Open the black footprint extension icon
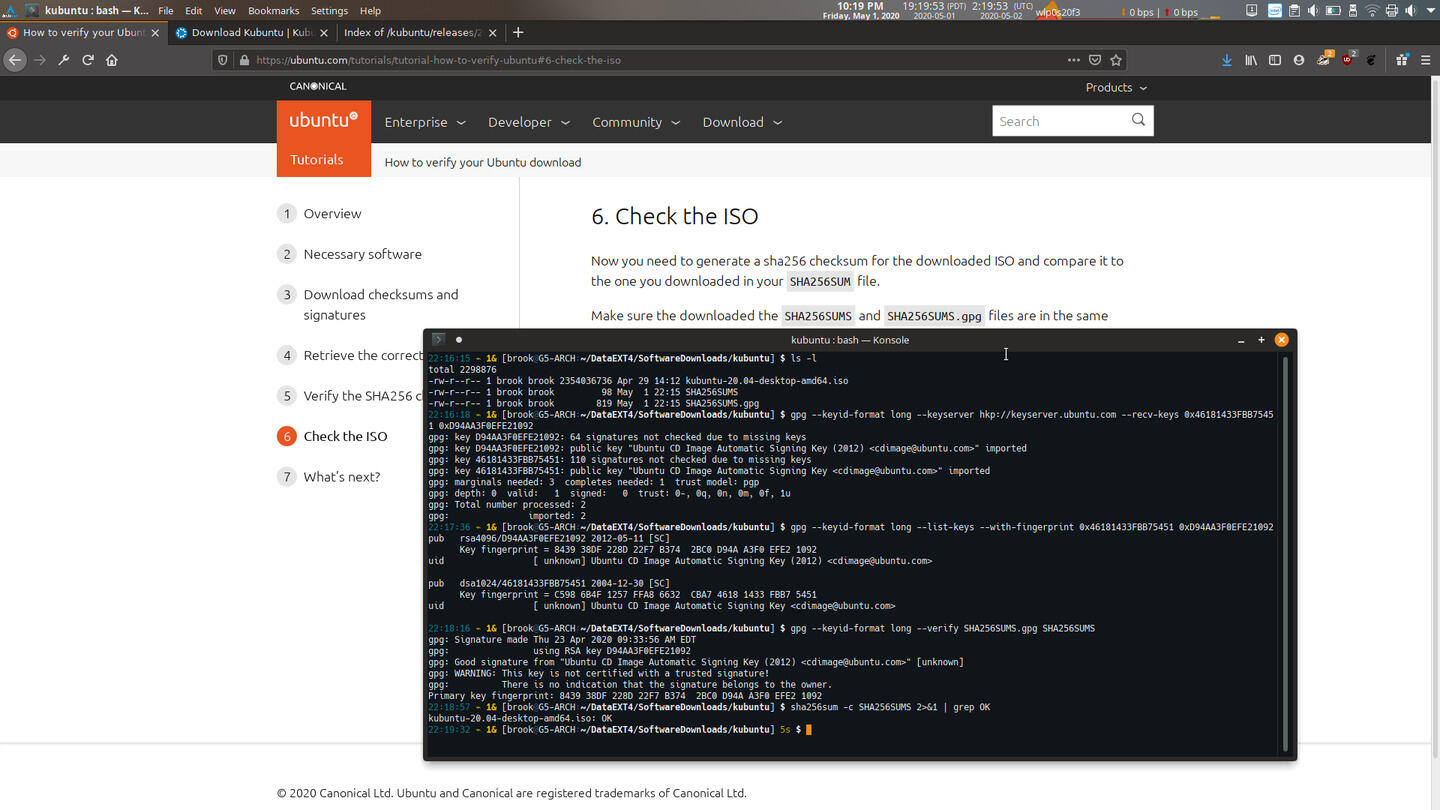Viewport: 1440px width, 810px height. click(1372, 60)
